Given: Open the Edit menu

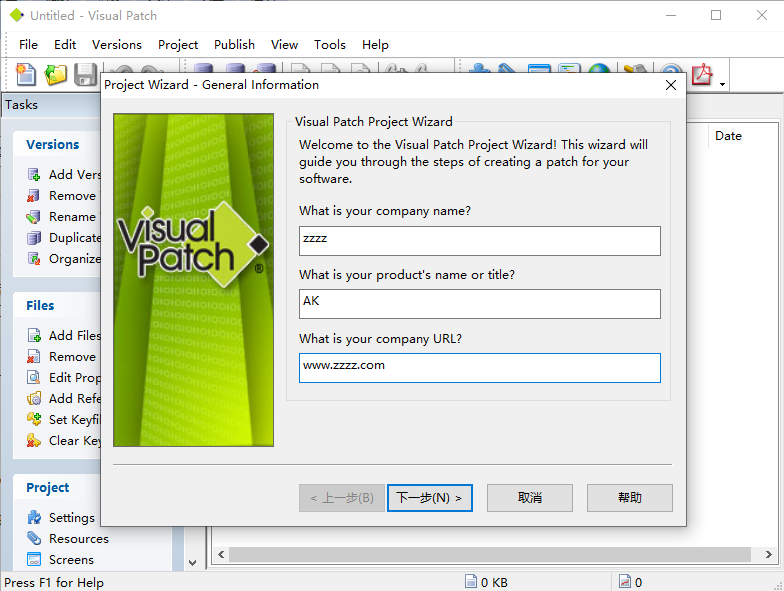Looking at the screenshot, I should click(x=65, y=45).
